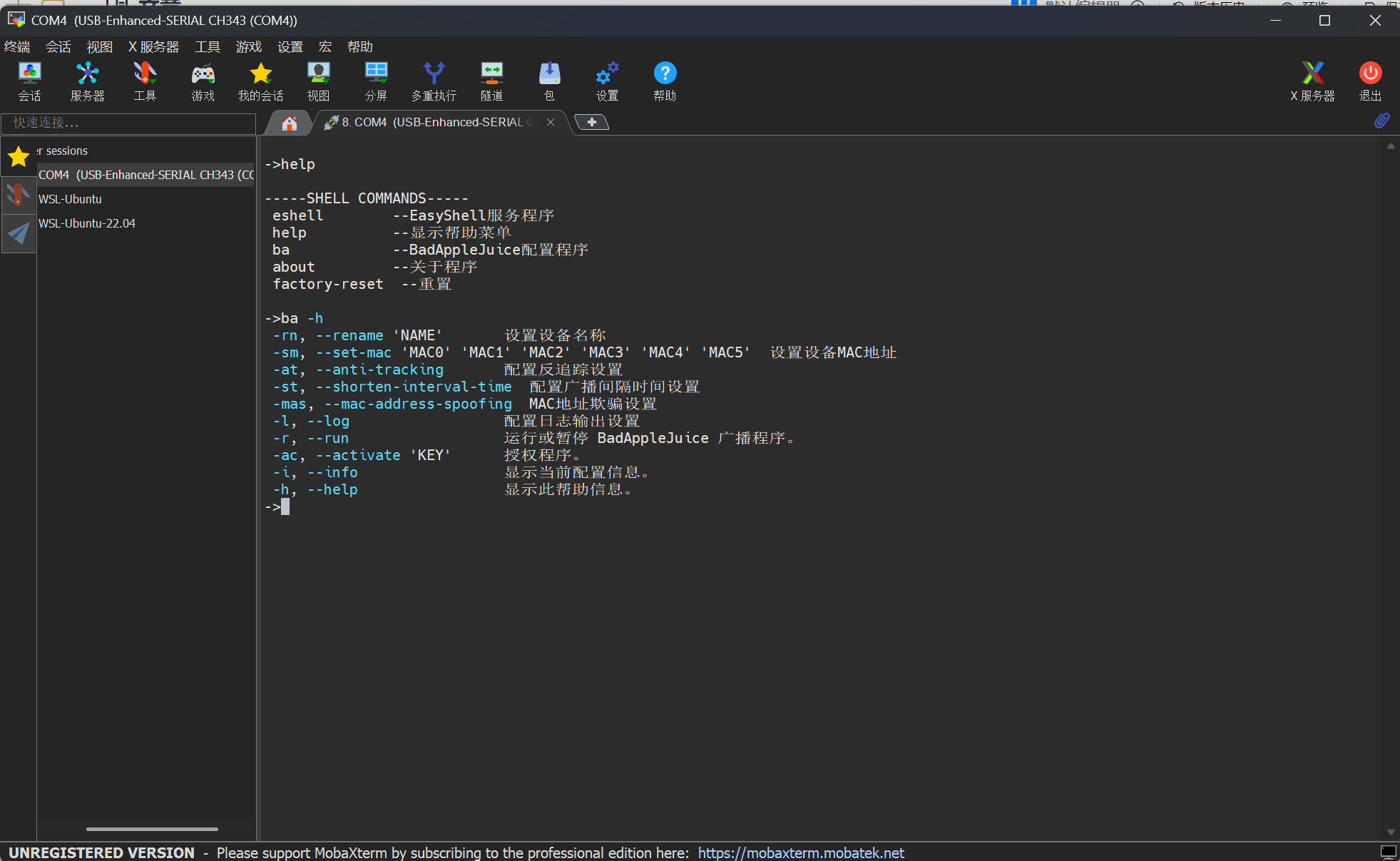Switch to the home tab
The width and height of the screenshot is (1400, 861).
coord(289,123)
